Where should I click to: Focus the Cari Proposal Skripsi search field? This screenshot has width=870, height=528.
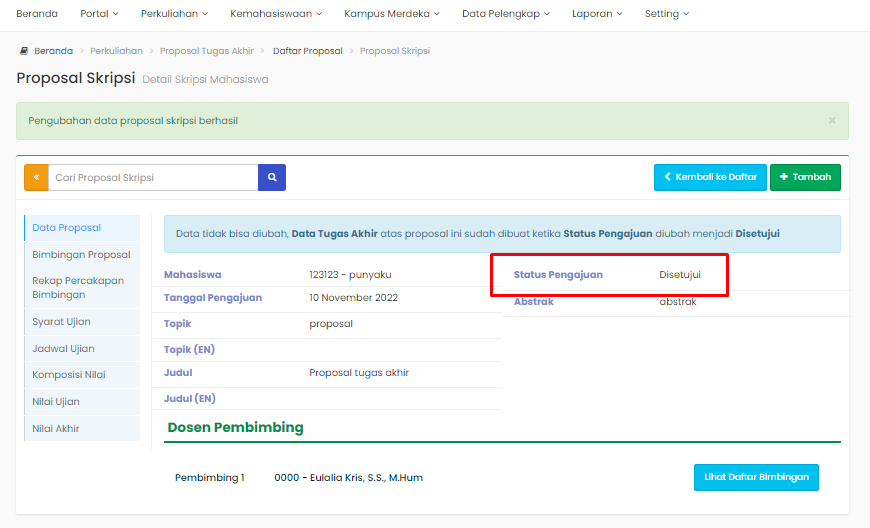pos(153,177)
